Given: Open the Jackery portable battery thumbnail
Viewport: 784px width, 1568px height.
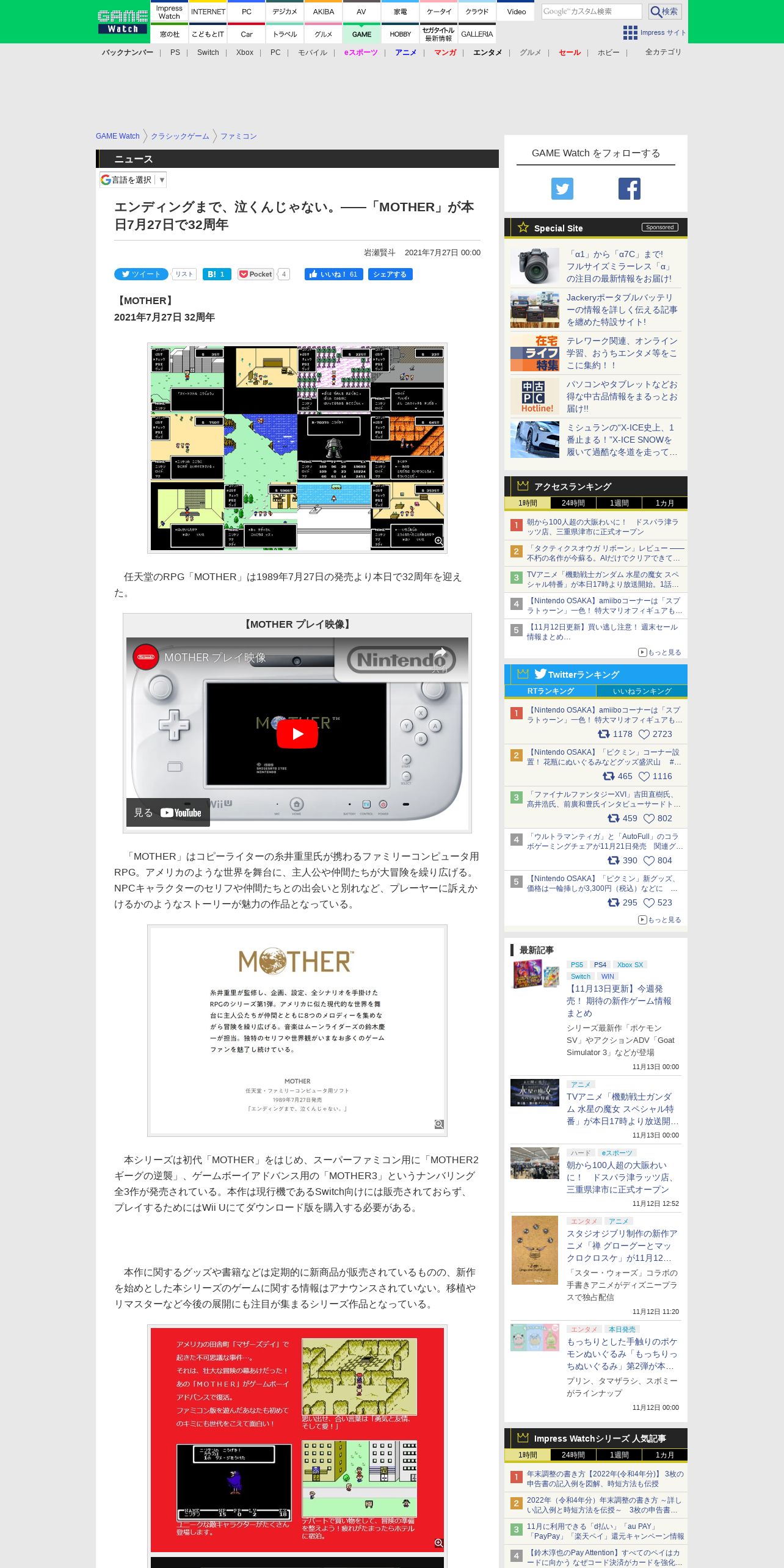Looking at the screenshot, I should pyautogui.click(x=535, y=310).
